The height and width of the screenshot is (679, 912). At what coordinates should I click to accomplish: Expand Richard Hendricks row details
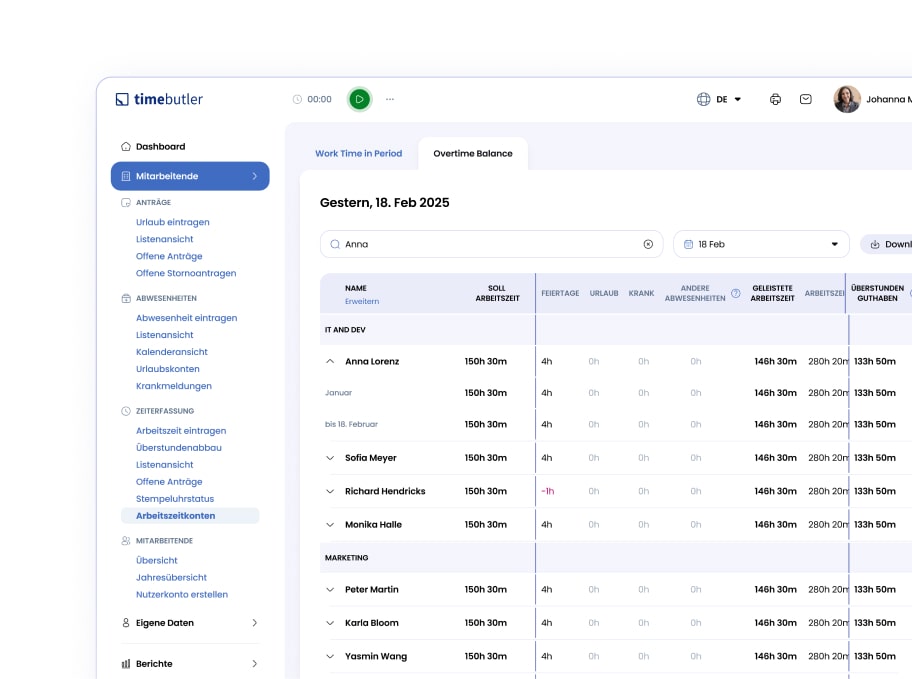click(x=330, y=491)
